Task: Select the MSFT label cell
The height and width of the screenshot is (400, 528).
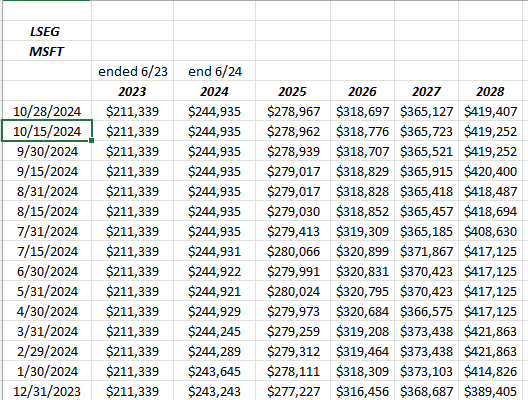Action: point(47,51)
